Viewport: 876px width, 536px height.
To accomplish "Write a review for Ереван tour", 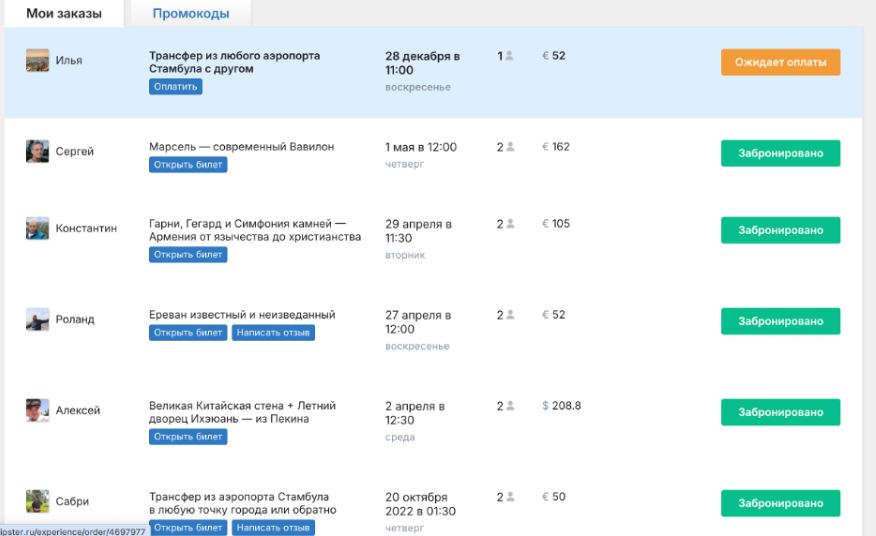I will (x=273, y=333).
